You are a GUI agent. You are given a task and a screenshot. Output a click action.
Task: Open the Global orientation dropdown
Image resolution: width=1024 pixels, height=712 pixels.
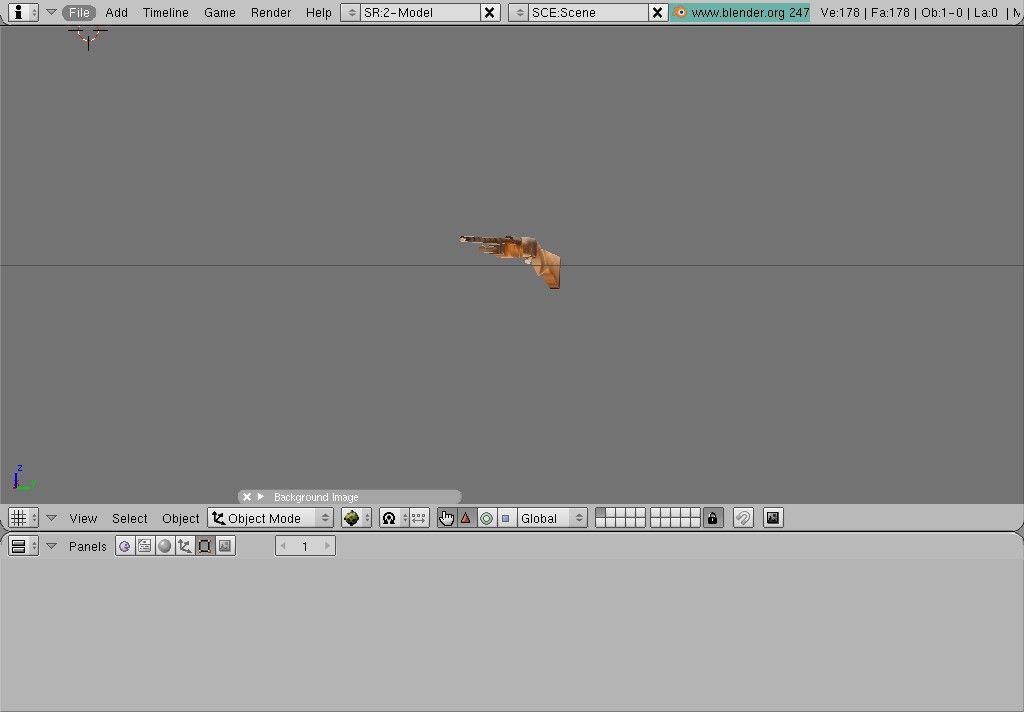(552, 518)
